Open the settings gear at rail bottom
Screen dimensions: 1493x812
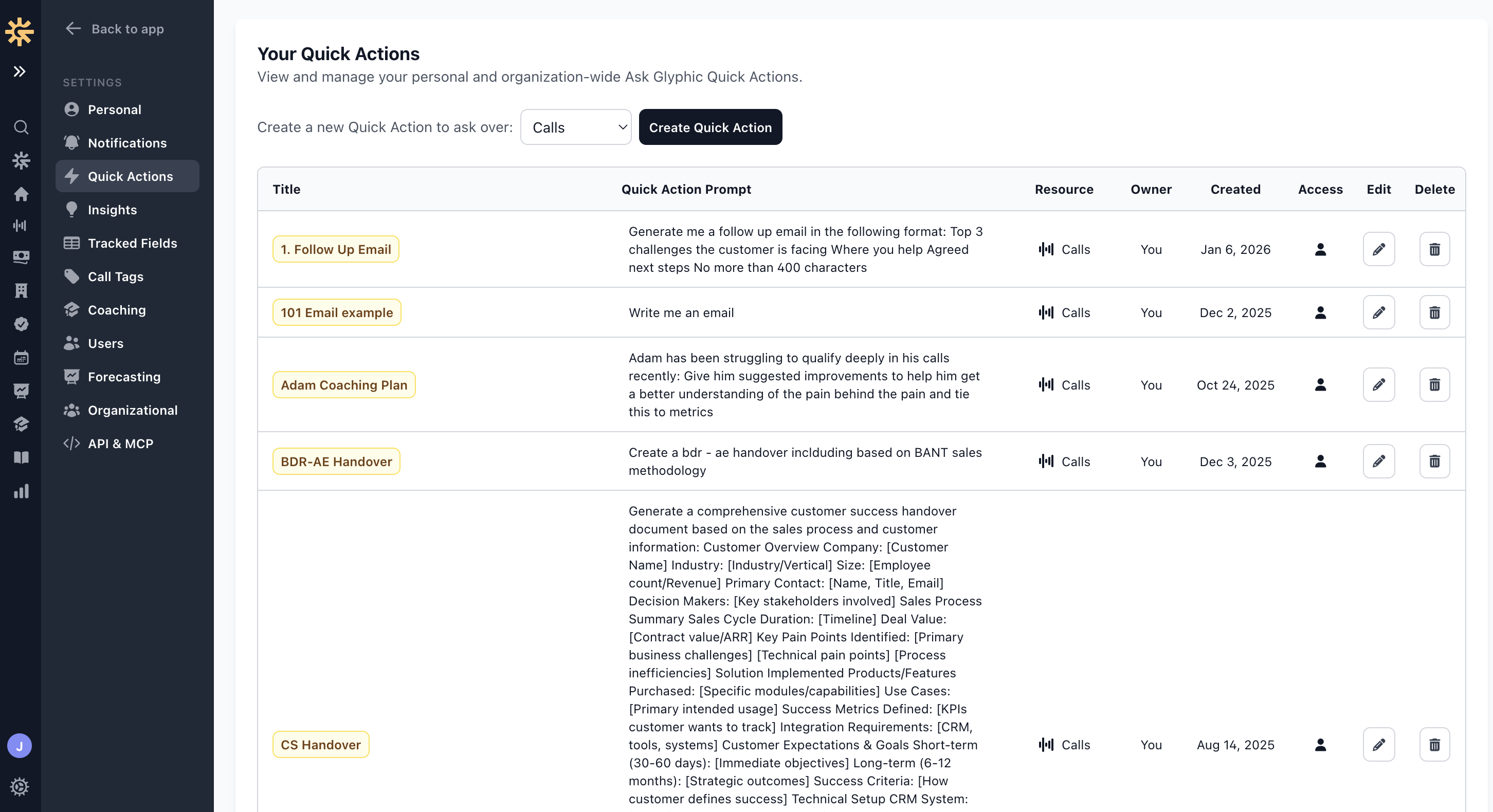click(20, 786)
